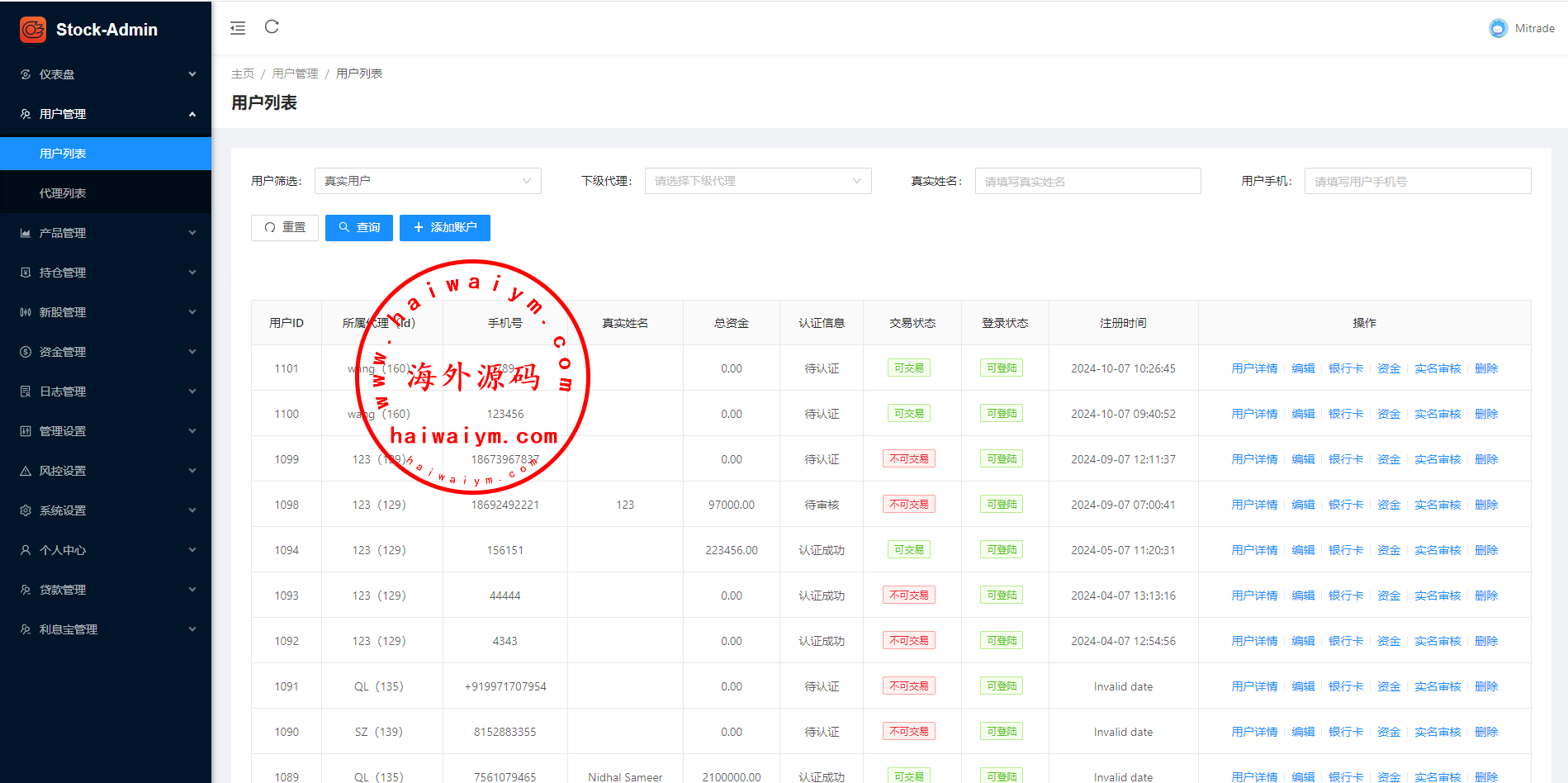
Task: Go to 主页 via breadcrumb
Action: tap(242, 74)
